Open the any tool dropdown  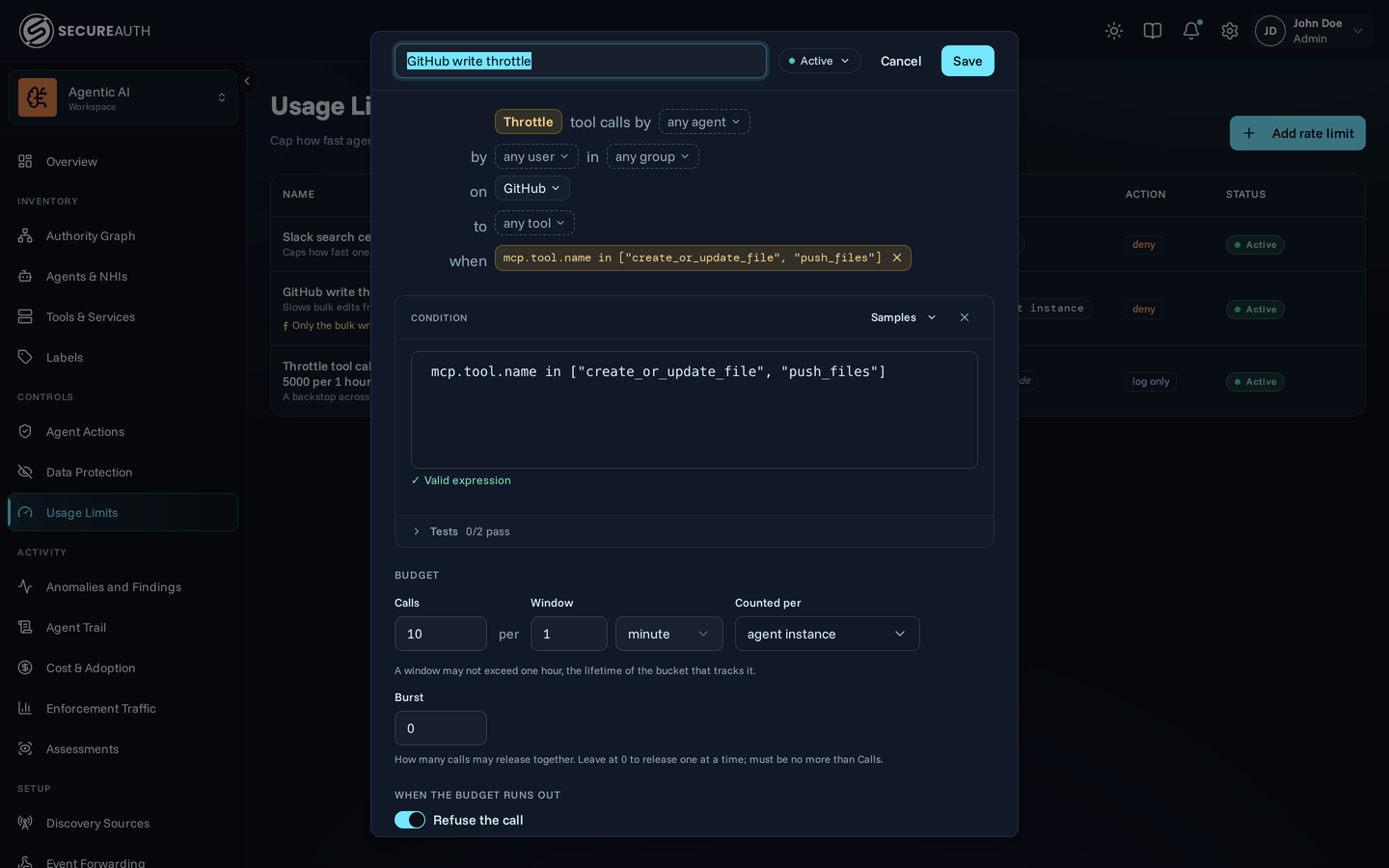[x=534, y=223]
